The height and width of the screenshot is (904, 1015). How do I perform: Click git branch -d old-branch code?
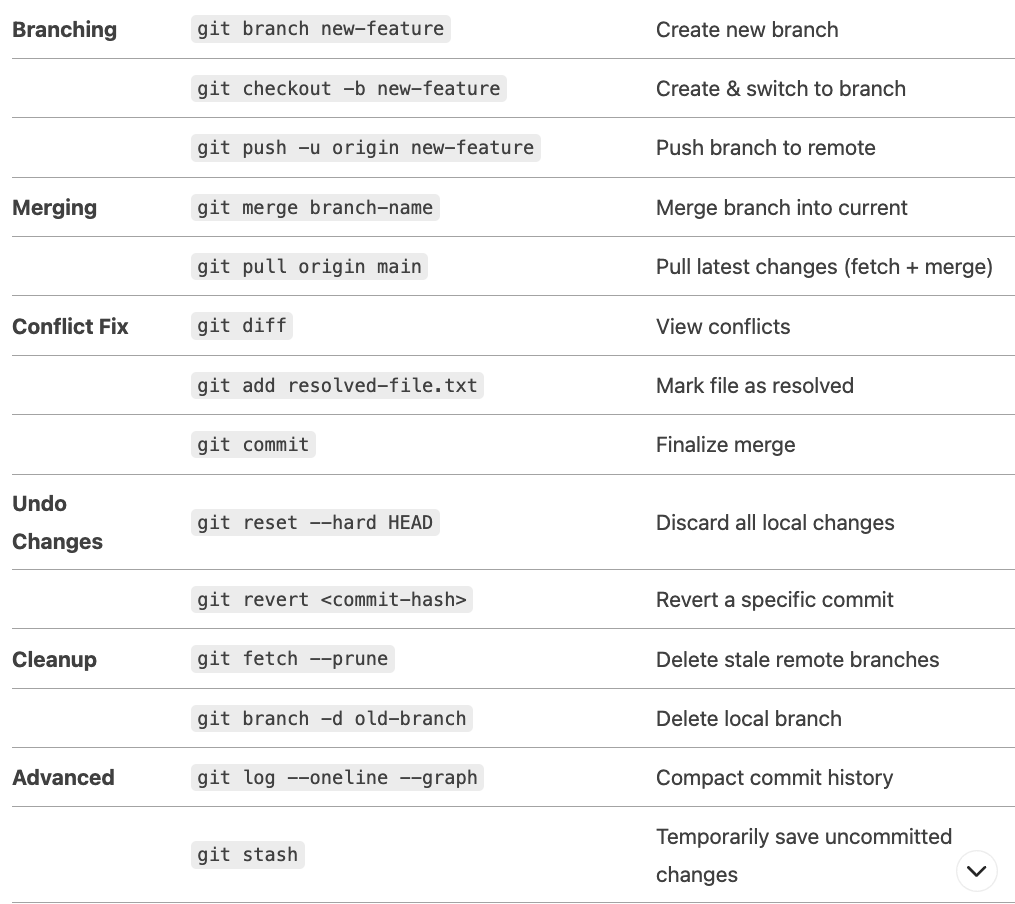pos(331,718)
